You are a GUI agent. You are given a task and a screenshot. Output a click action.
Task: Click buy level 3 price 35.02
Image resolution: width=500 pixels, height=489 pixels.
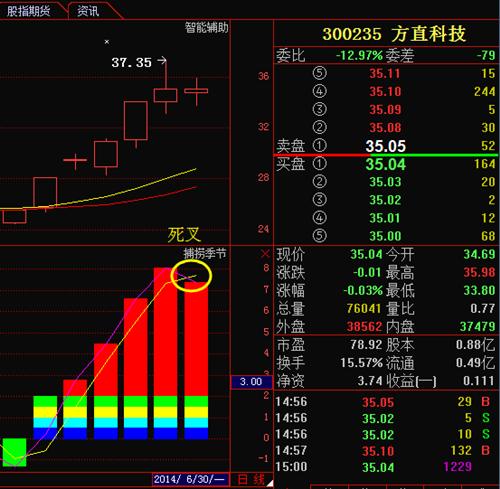click(x=385, y=200)
